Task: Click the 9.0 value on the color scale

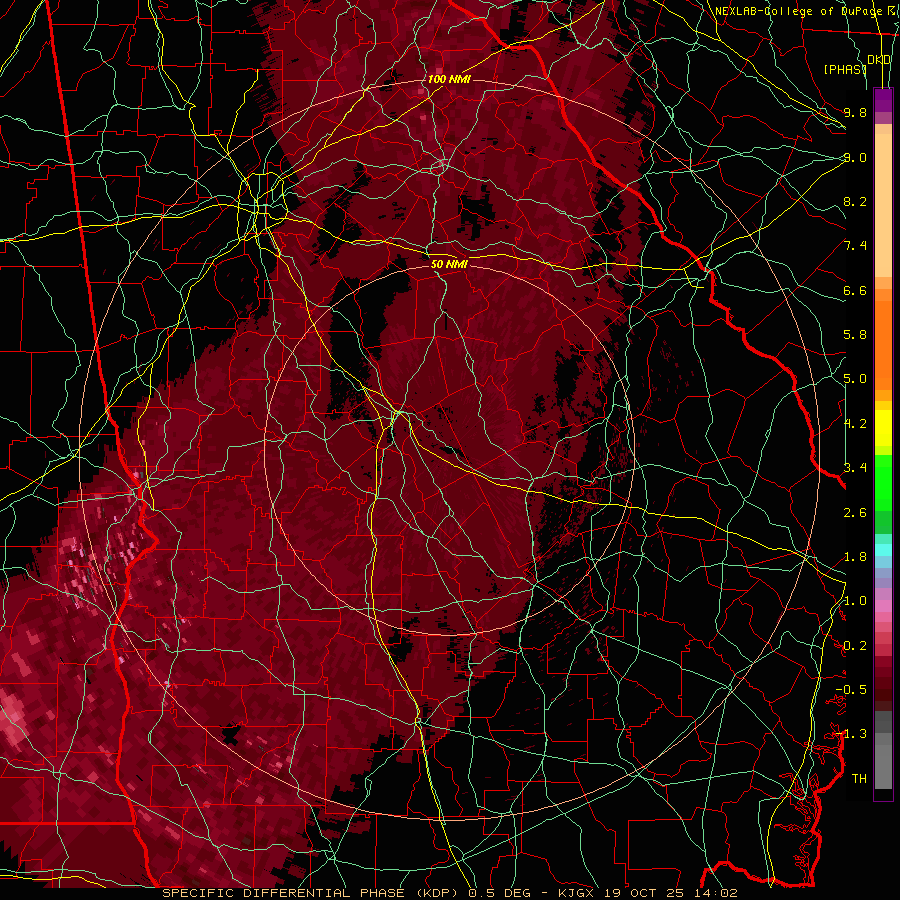Action: (855, 157)
